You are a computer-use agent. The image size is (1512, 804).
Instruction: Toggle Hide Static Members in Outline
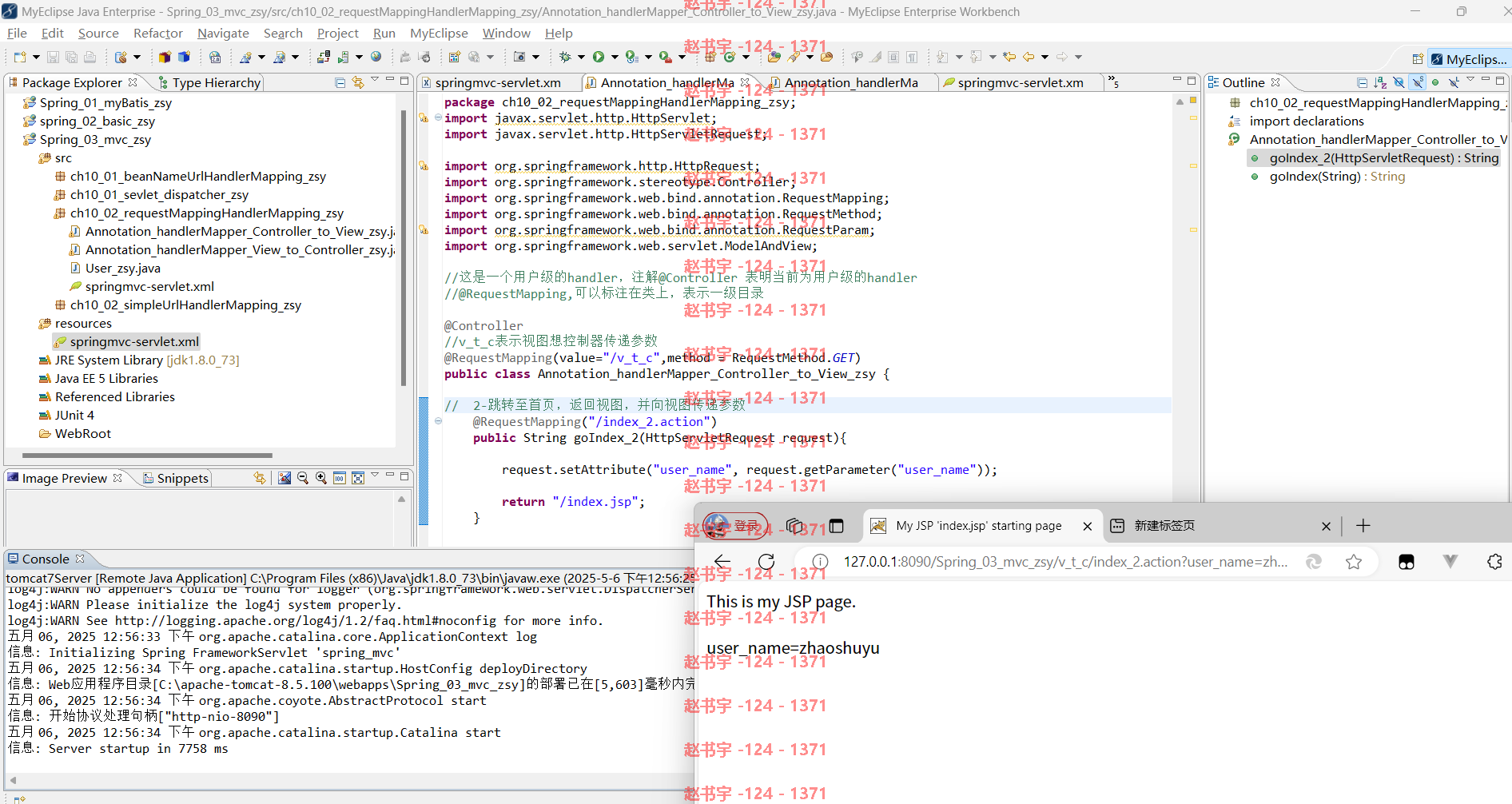1418,82
